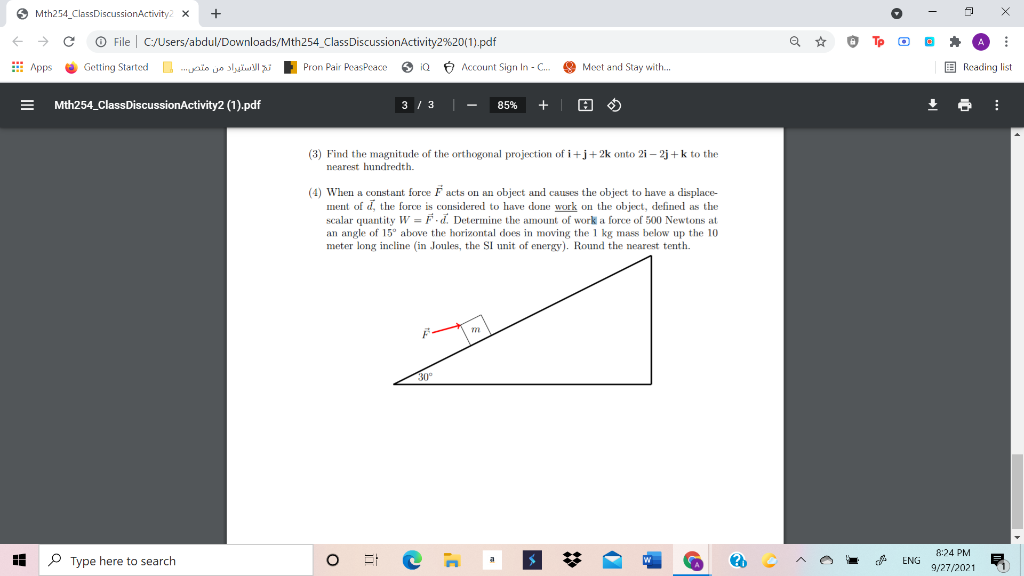This screenshot has width=1024, height=576.
Task: Open a new browser tab
Action: 215,14
